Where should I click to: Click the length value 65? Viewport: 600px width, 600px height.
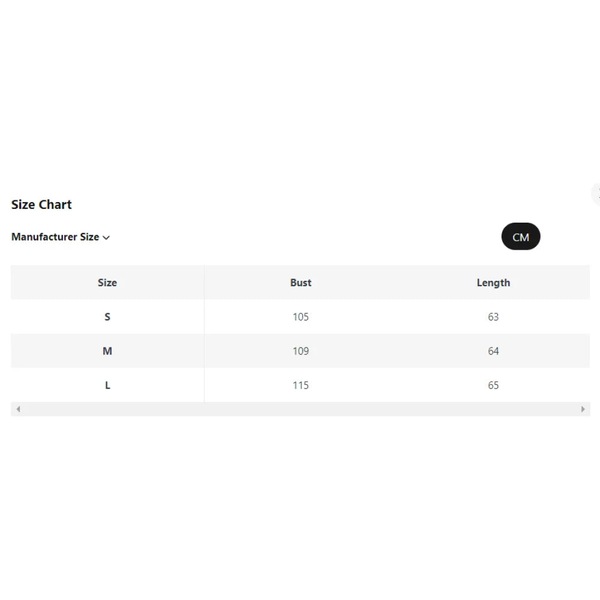(493, 385)
